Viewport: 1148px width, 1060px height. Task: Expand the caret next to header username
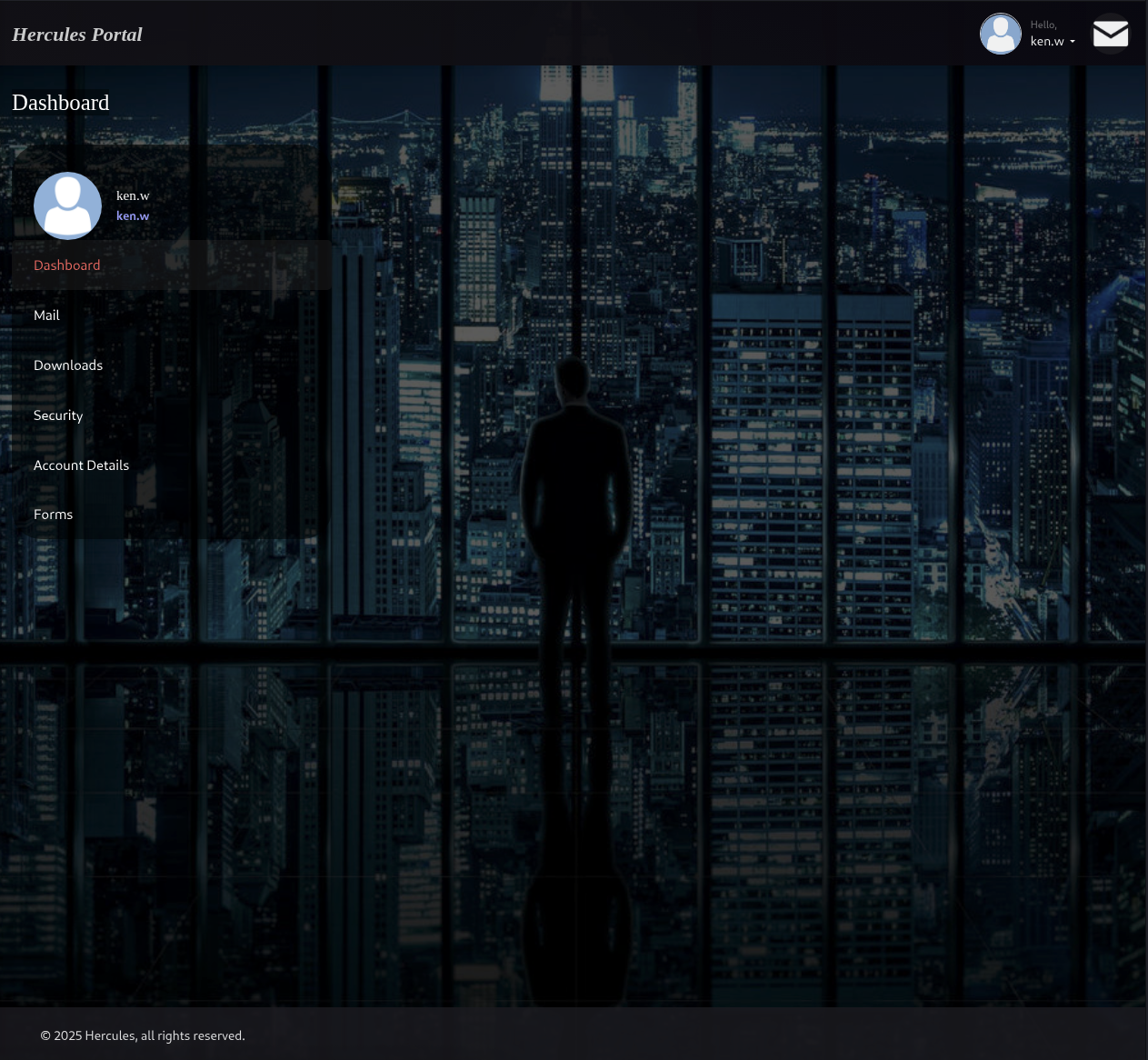pyautogui.click(x=1073, y=42)
